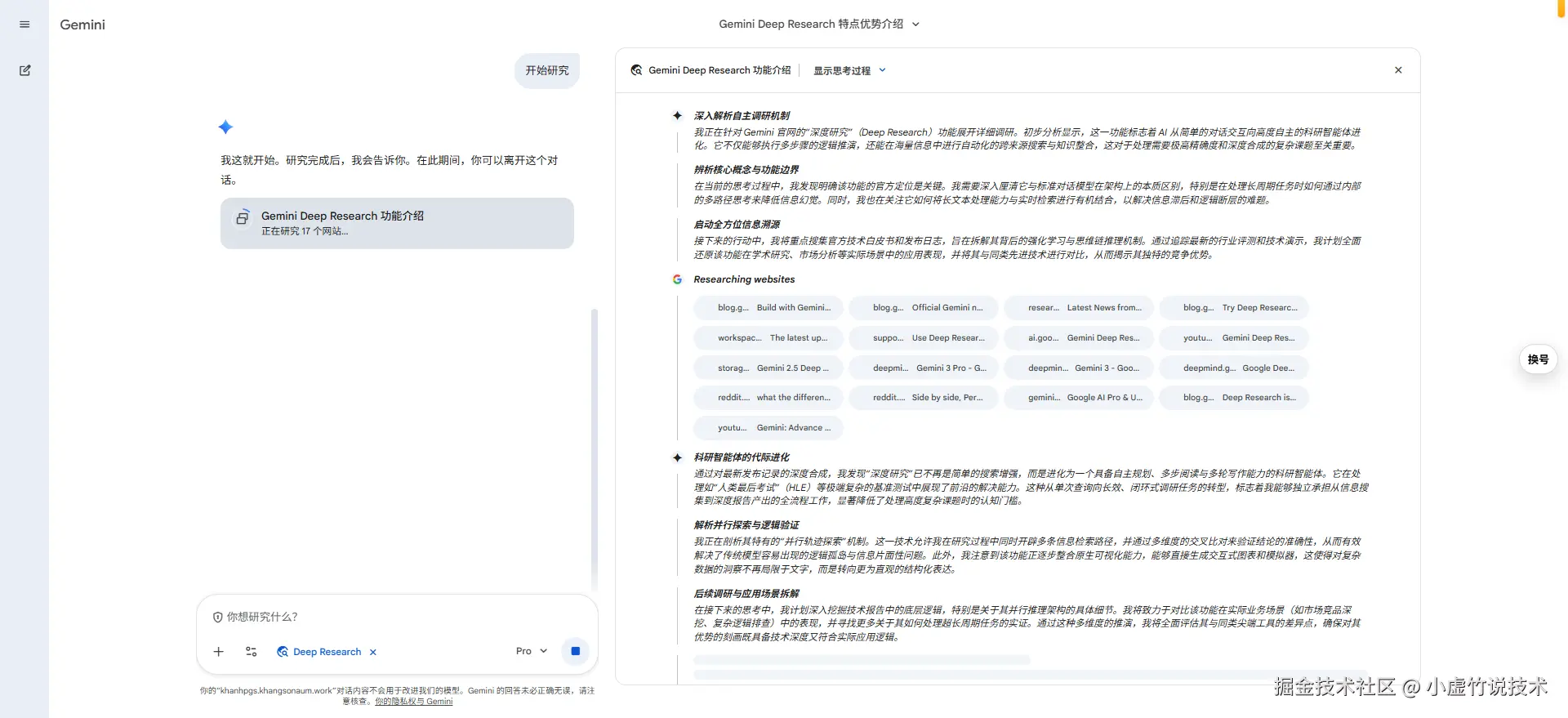Click the 开始研究 message bubble

547,70
